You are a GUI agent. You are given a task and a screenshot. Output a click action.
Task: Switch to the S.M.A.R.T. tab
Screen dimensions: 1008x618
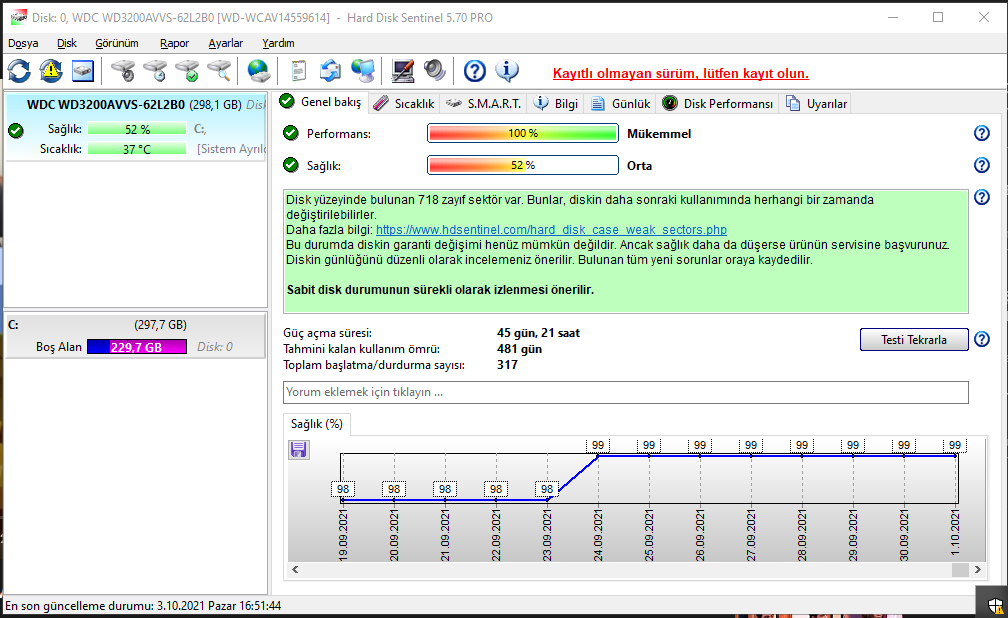483,104
